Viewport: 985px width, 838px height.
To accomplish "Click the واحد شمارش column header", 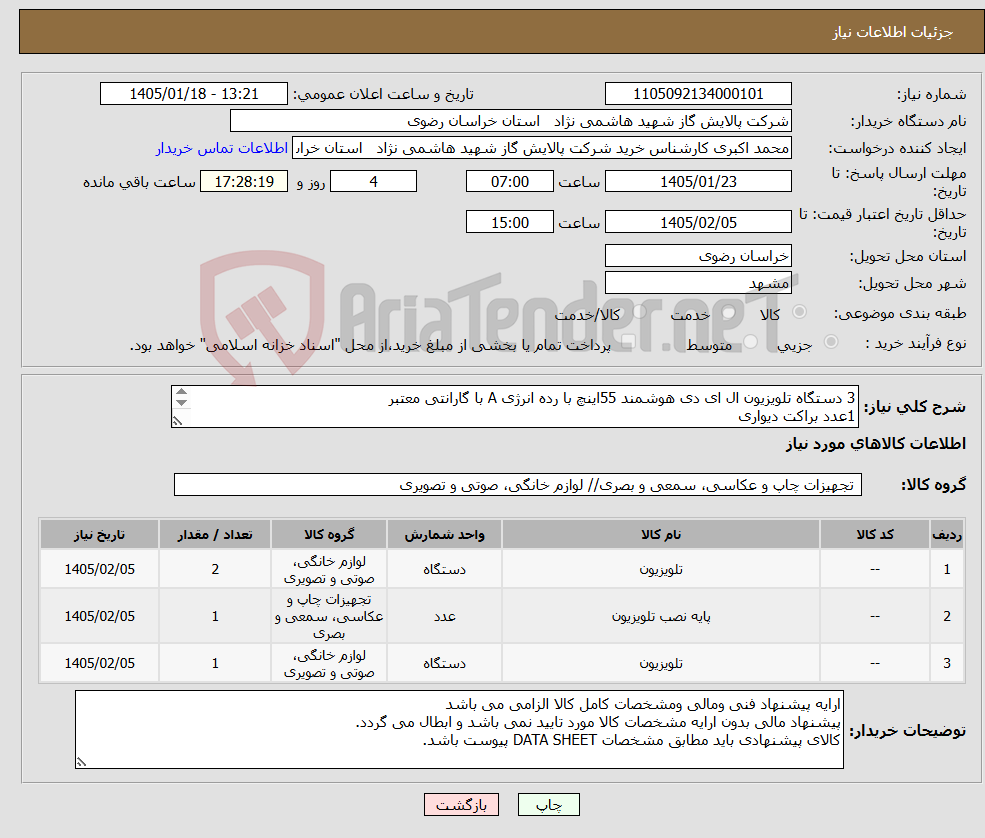I will [x=444, y=535].
